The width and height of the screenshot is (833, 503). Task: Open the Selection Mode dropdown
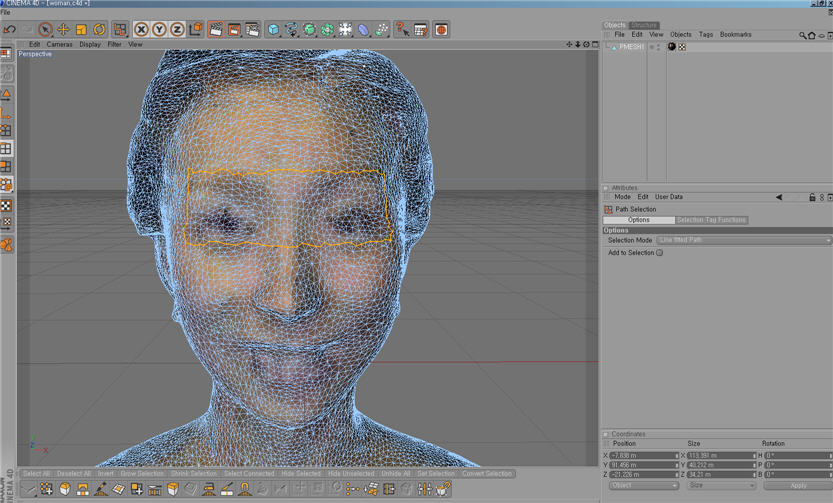[x=744, y=240]
